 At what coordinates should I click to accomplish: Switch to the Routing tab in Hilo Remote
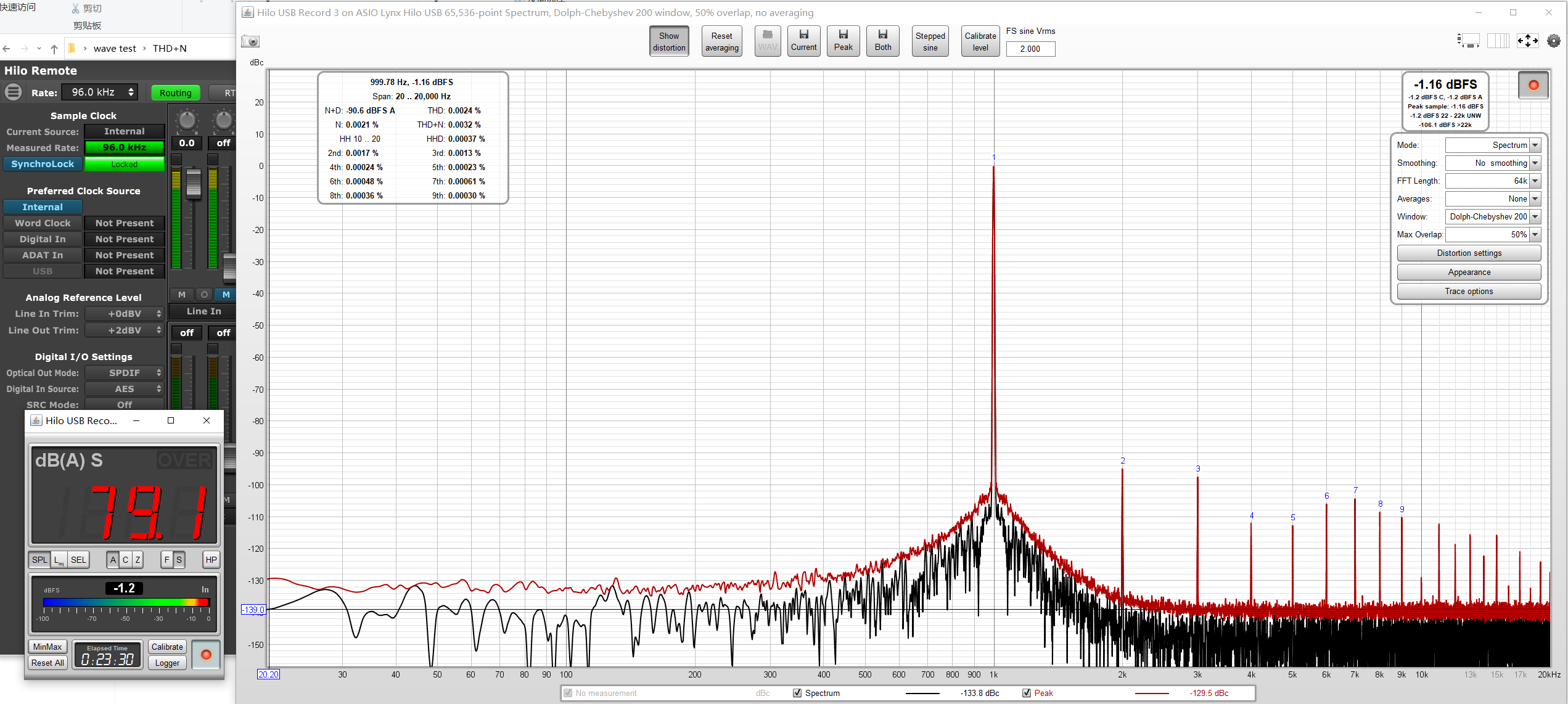coord(175,93)
